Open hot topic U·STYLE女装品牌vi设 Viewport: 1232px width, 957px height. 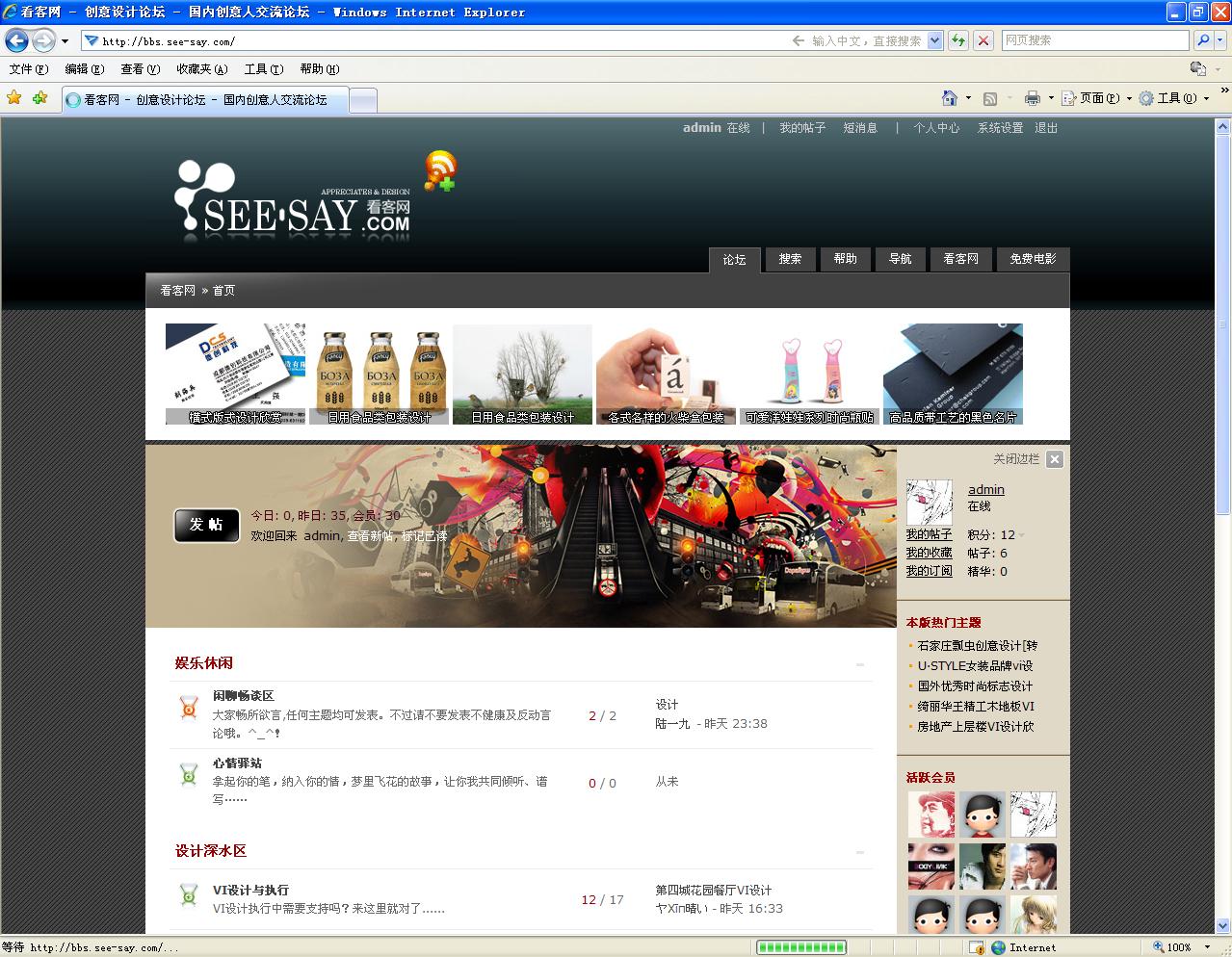tap(975, 665)
